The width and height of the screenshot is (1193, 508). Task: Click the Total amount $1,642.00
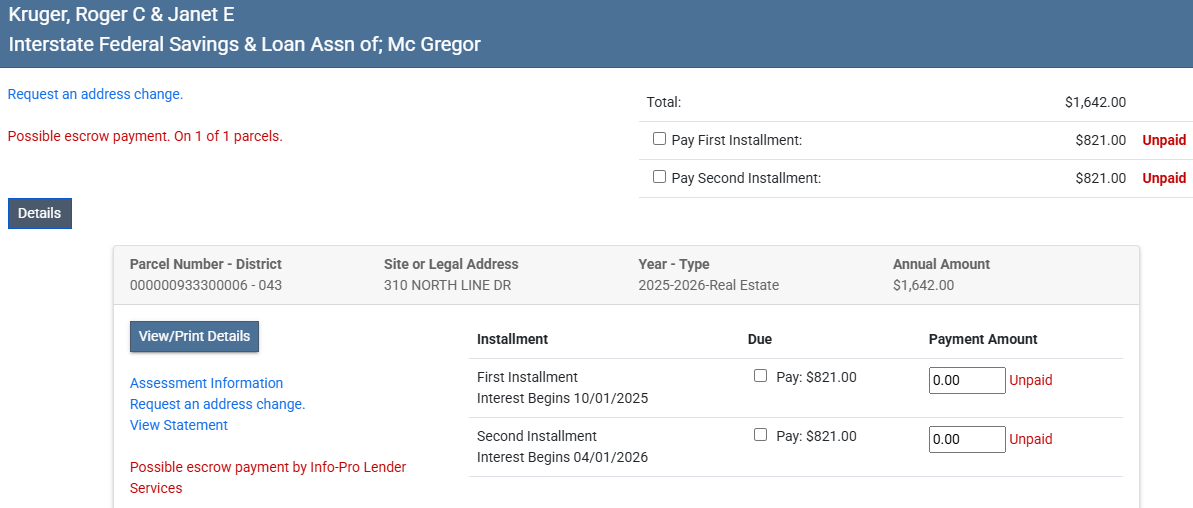pyautogui.click(x=1095, y=102)
